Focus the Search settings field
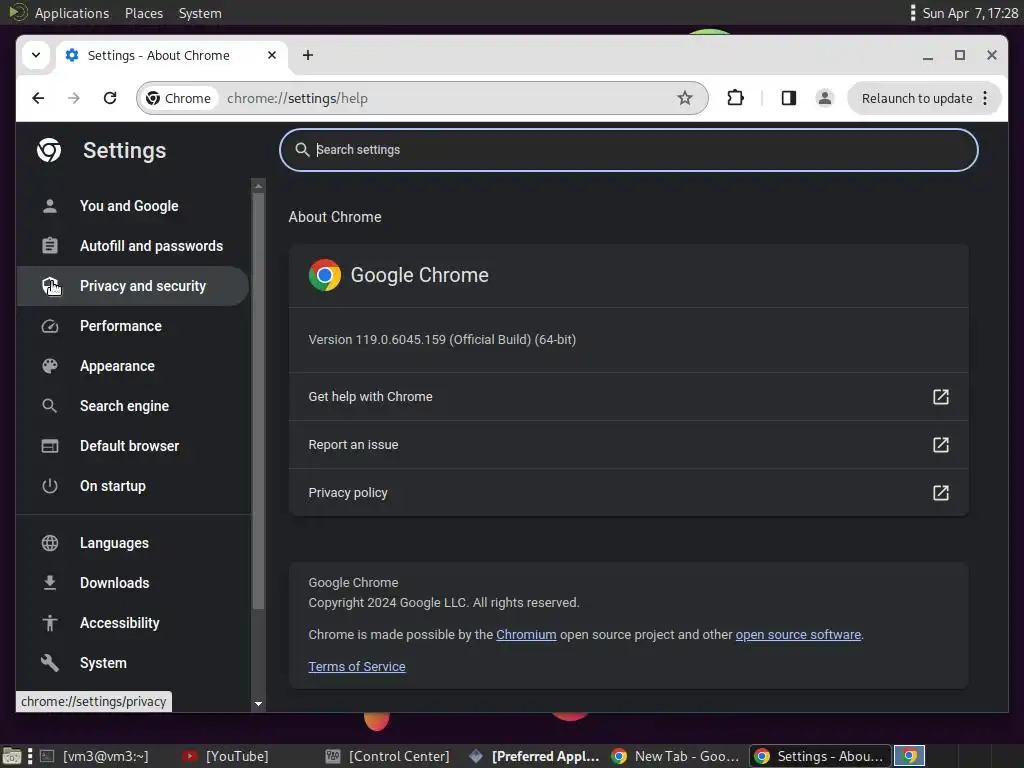The image size is (1024, 768). point(628,150)
